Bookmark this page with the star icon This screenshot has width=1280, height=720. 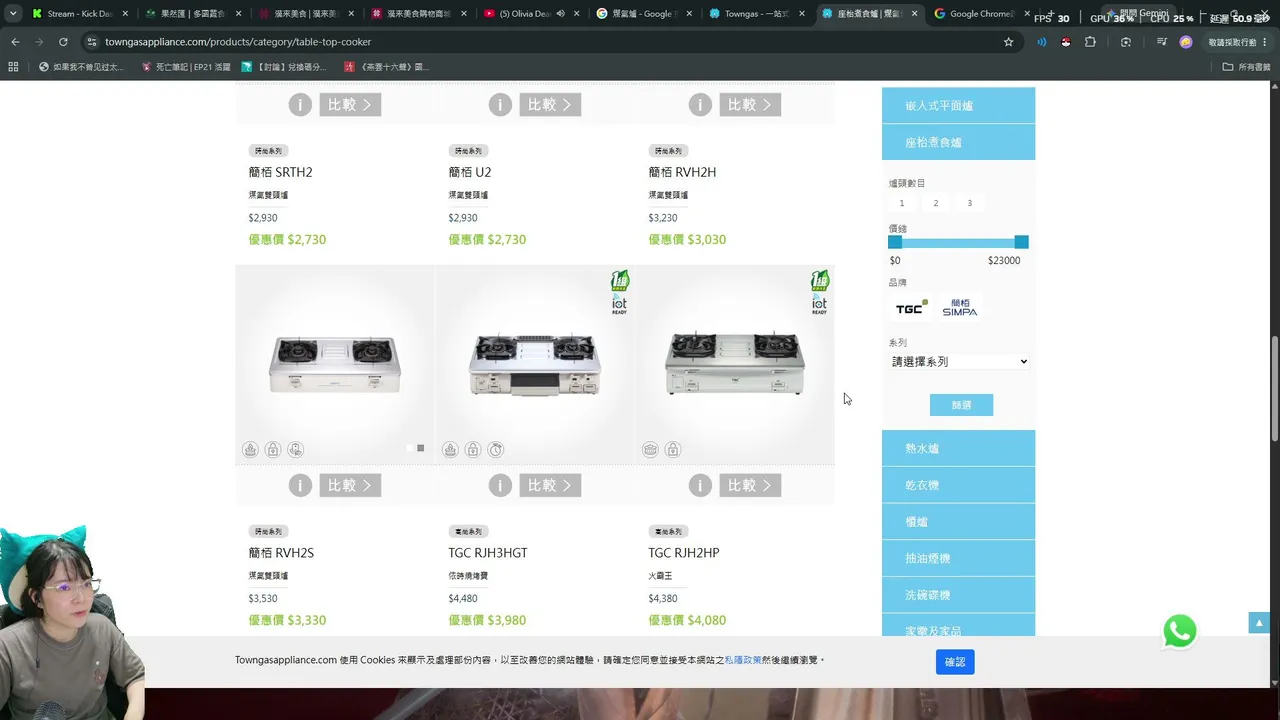[1008, 42]
